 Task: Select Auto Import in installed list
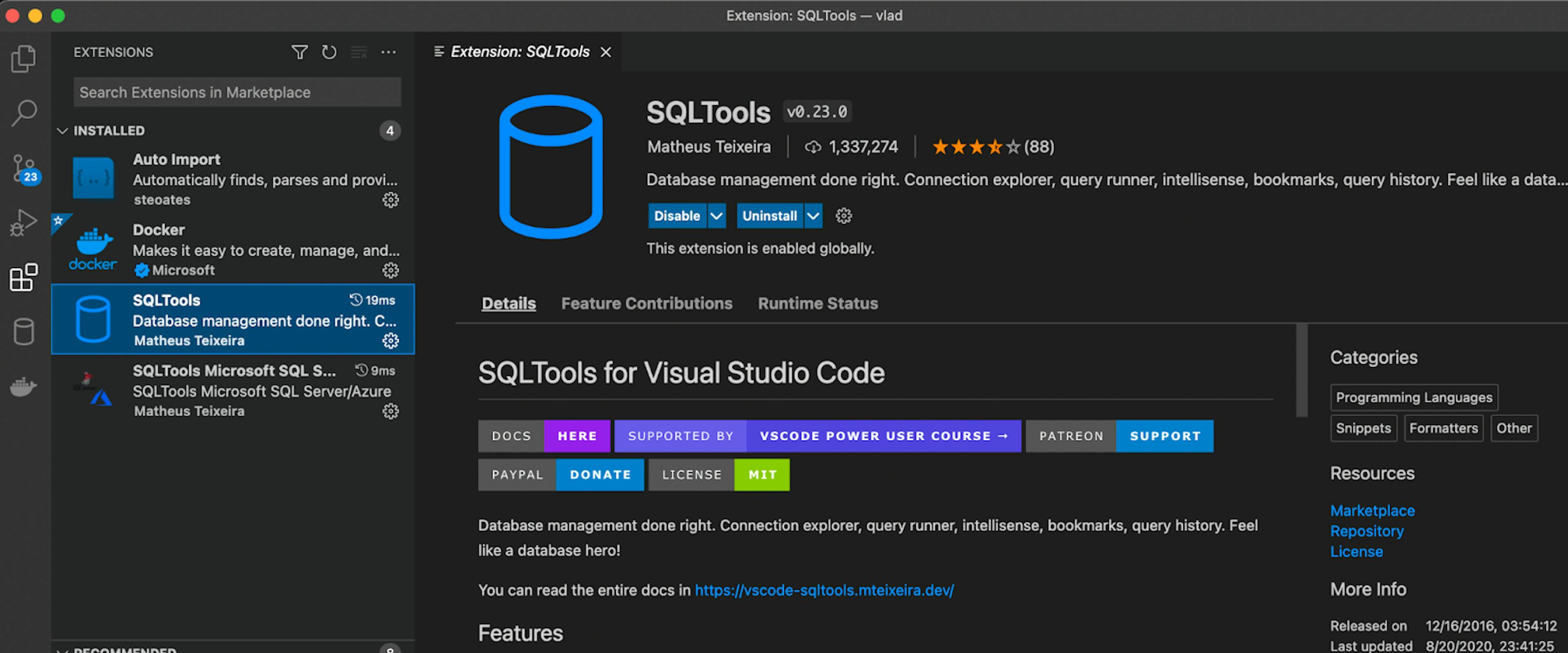point(233,179)
